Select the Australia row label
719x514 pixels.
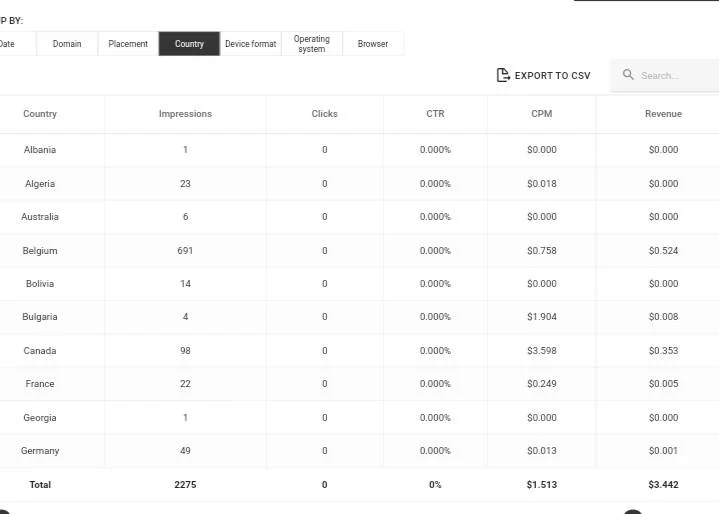click(x=40, y=216)
